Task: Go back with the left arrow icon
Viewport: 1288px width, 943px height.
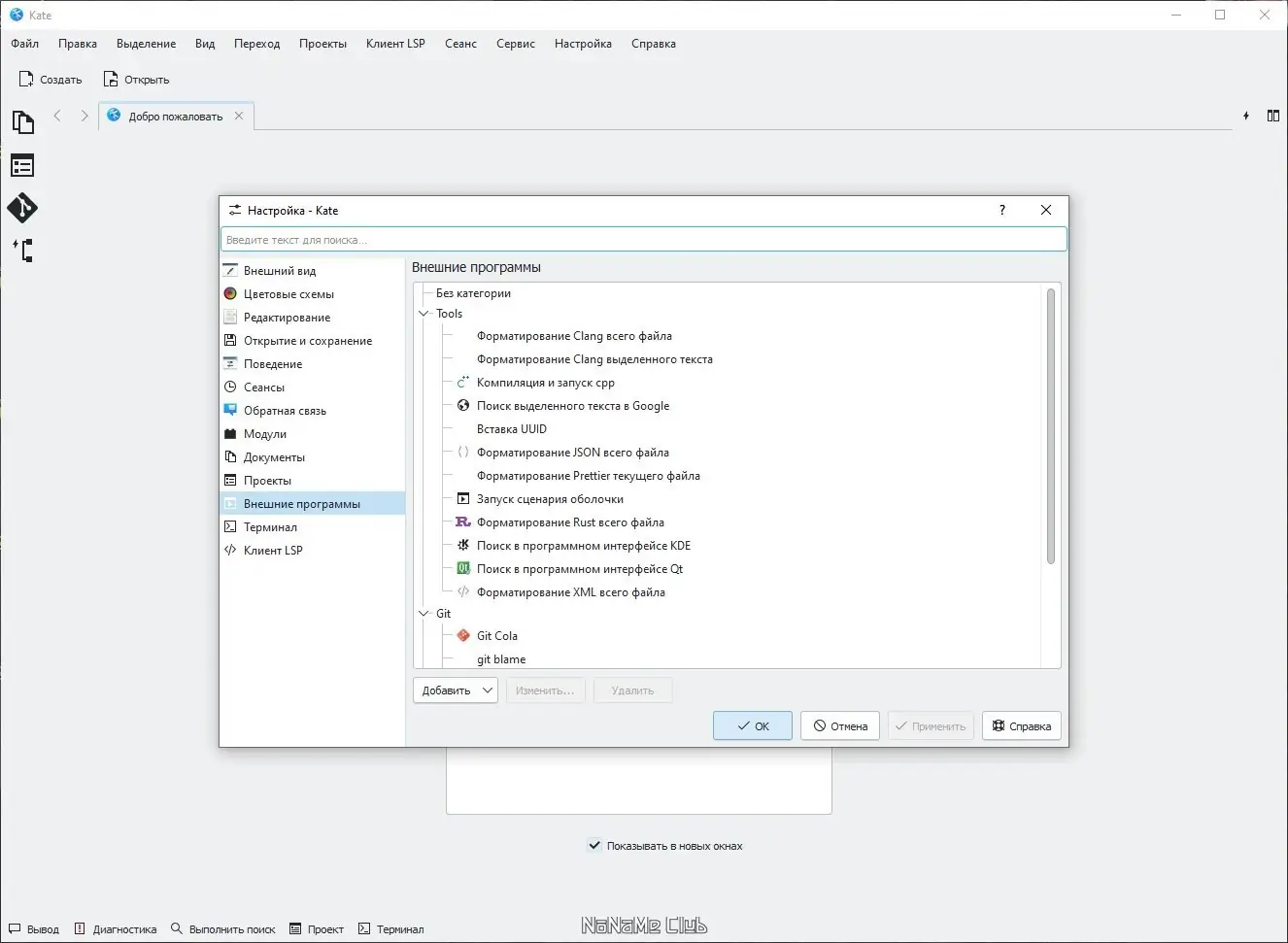Action: pos(57,116)
